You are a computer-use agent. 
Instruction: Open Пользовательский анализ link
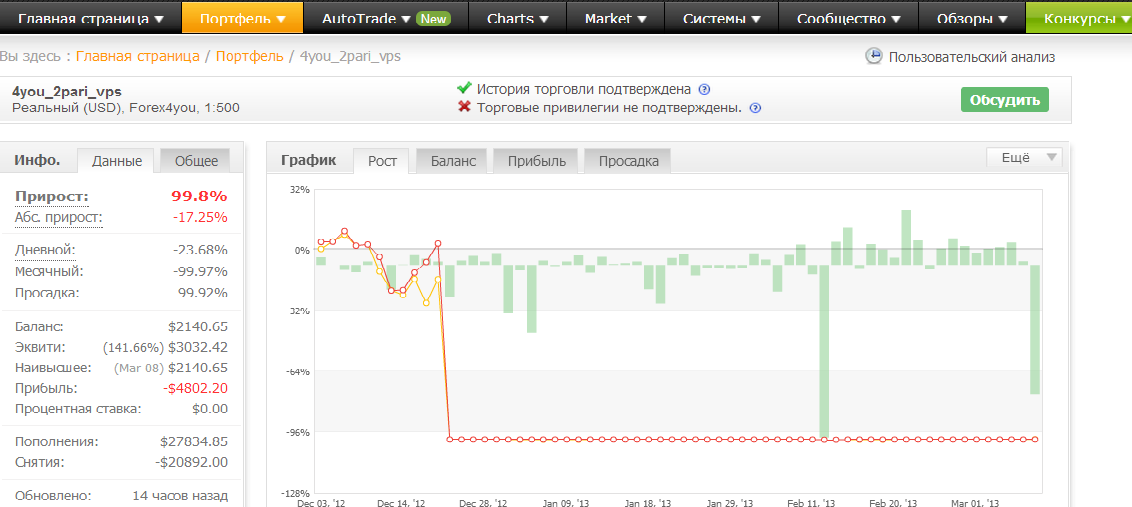(972, 57)
